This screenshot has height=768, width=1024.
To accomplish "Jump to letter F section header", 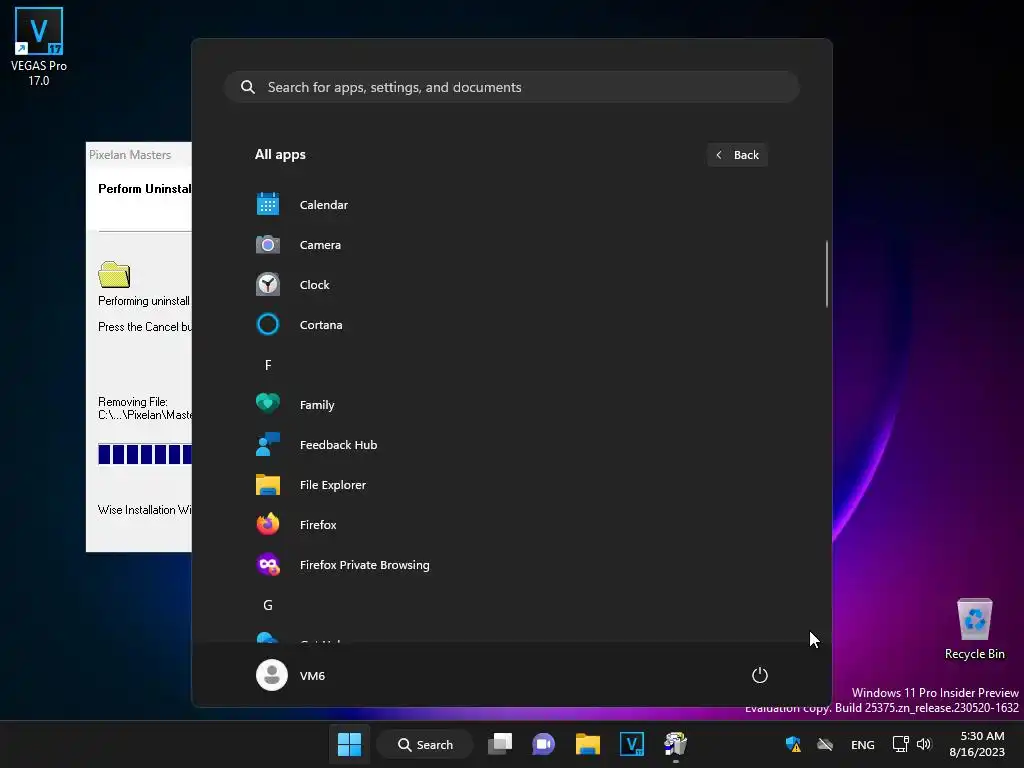I will point(268,365).
